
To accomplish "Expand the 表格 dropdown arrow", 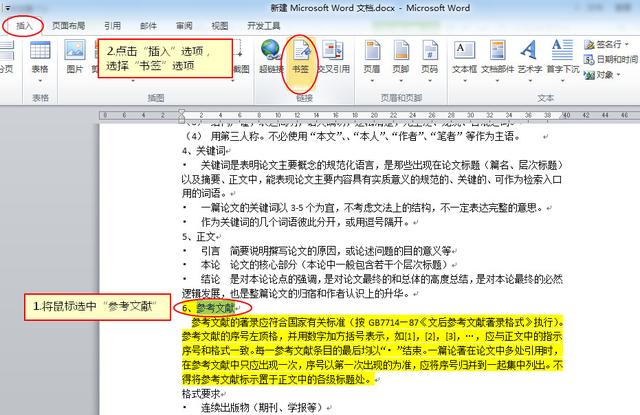I will click(x=40, y=80).
